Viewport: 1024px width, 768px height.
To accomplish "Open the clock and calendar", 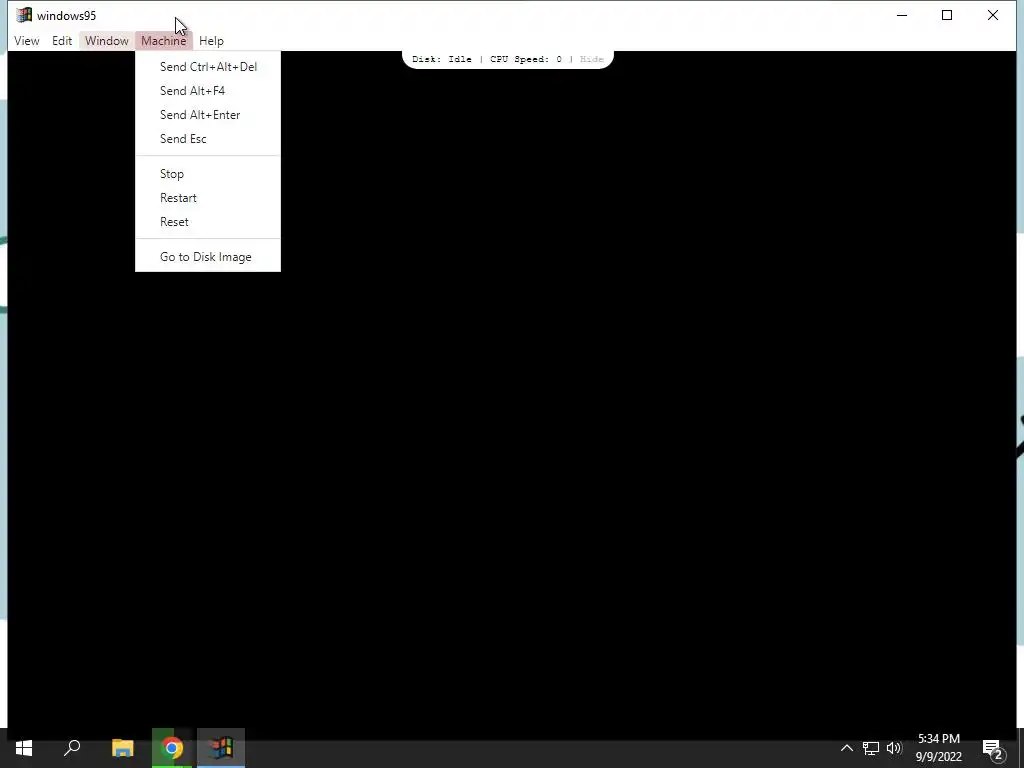I will point(938,748).
